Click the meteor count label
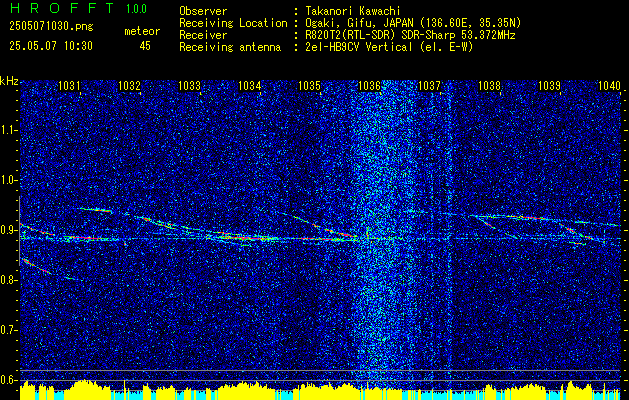Screen dimensions: 629x400 (x=142, y=31)
